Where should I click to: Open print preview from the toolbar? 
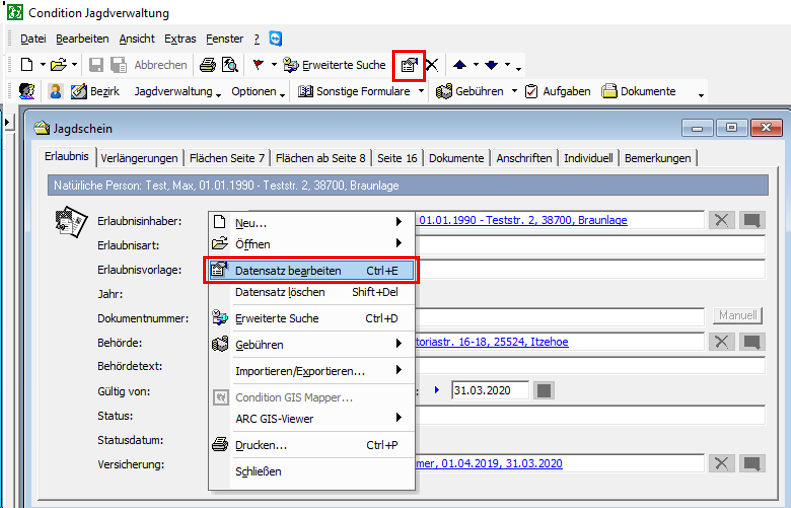pyautogui.click(x=229, y=65)
